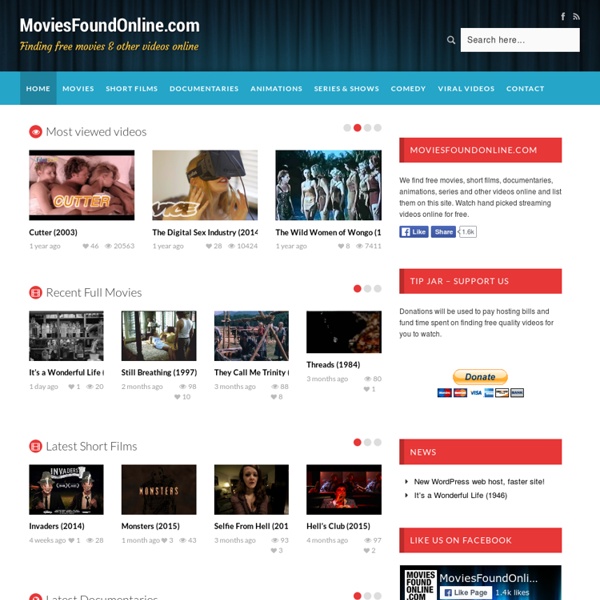The width and height of the screenshot is (600, 600).
Task: Open the Invaders (2014) title link
Action: click(x=57, y=526)
